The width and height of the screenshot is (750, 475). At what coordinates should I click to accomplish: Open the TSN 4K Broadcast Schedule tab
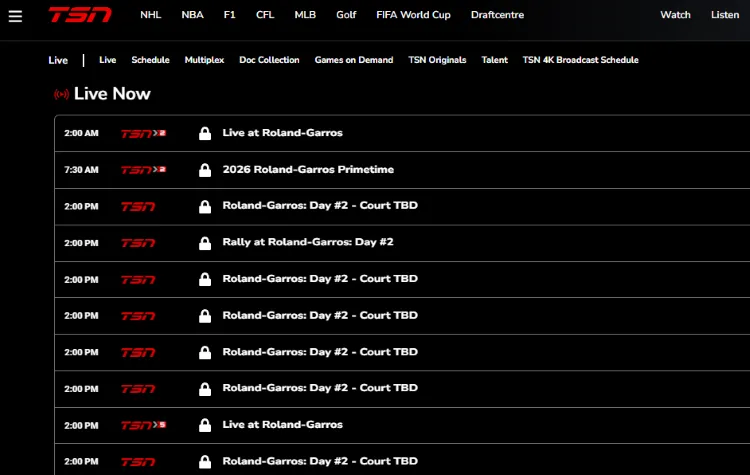[x=581, y=60]
